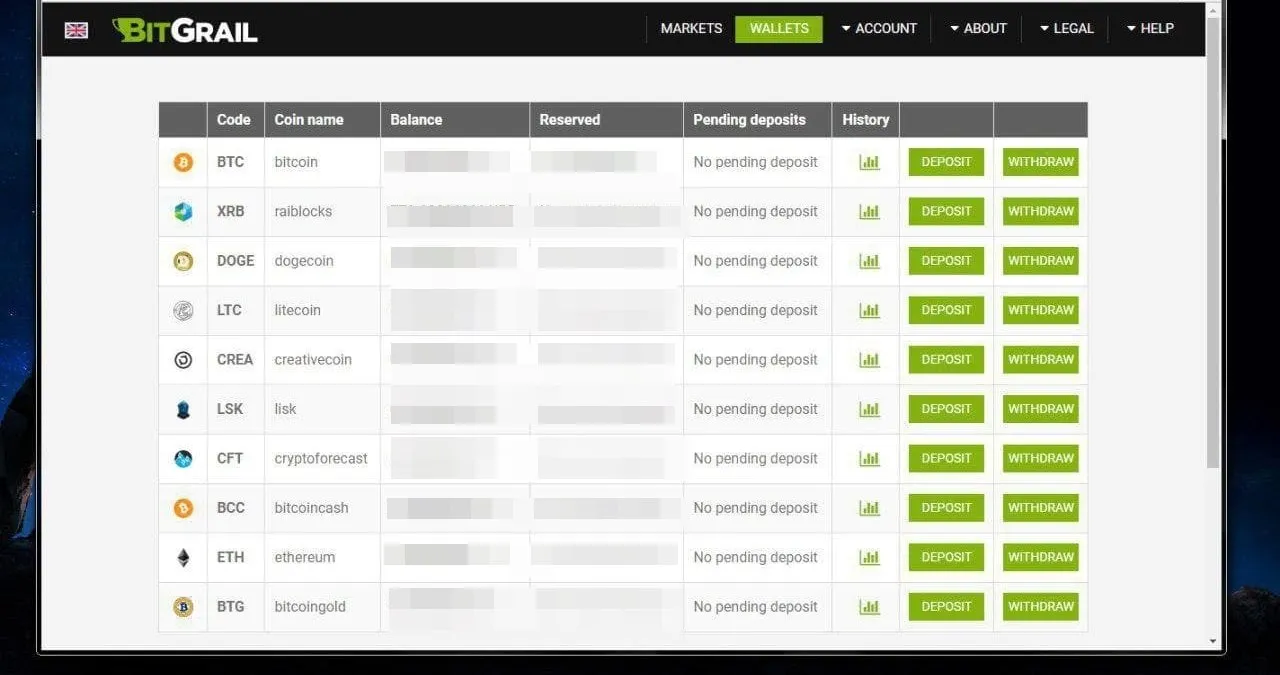Open the history chart for ETH
1280x675 pixels.
point(869,557)
